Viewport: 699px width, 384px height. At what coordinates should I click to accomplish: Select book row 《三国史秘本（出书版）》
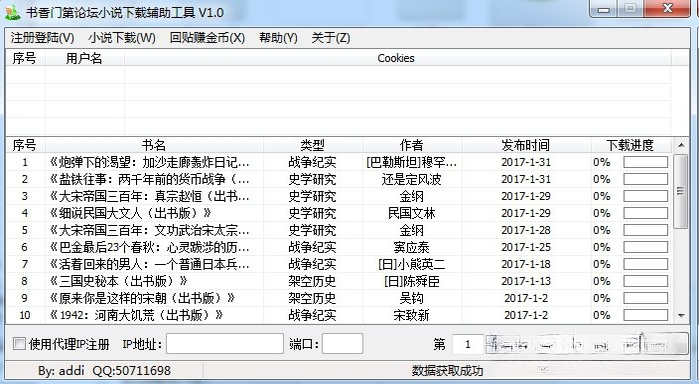(x=338, y=281)
